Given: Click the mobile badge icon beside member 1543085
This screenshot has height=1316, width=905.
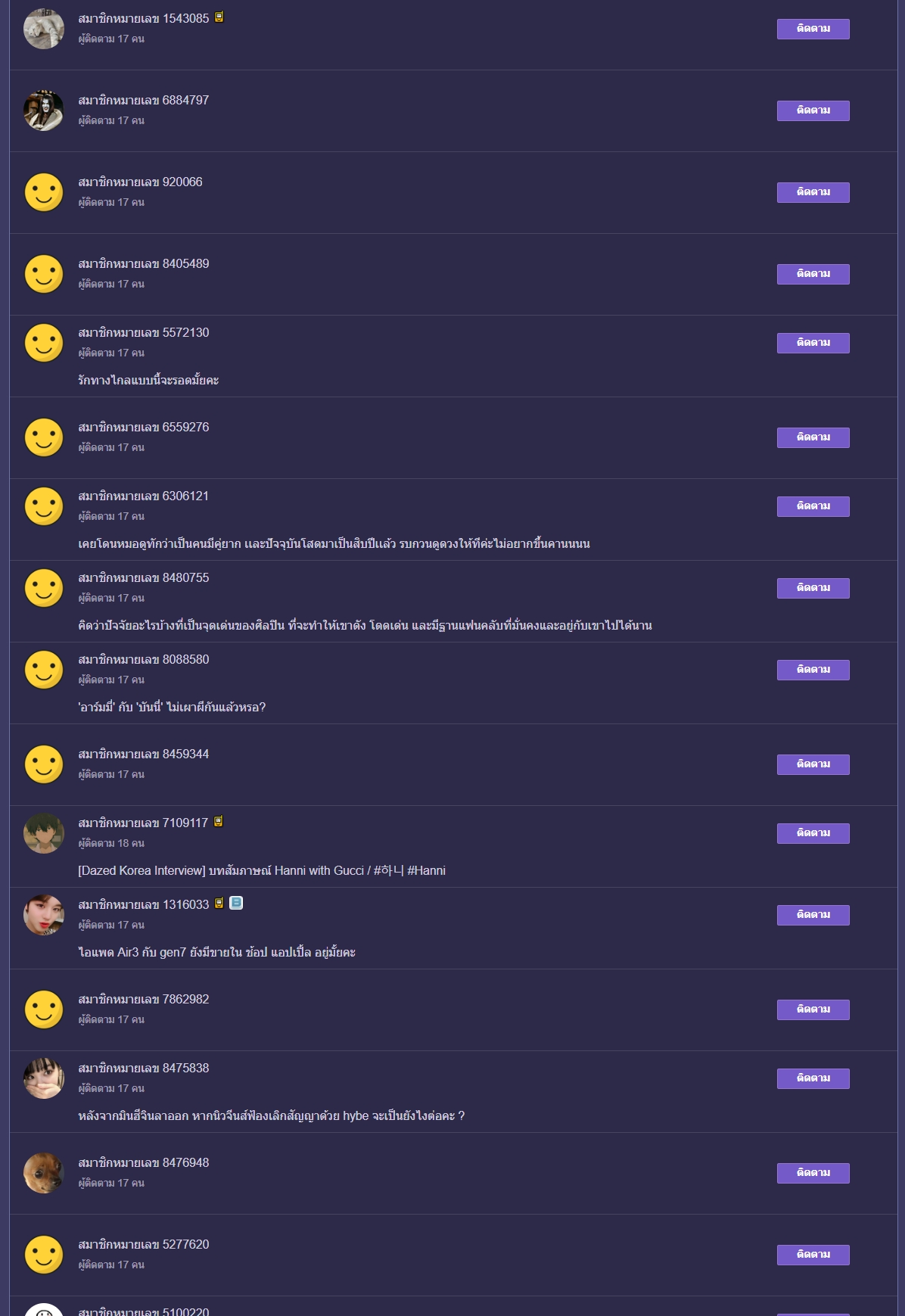Looking at the screenshot, I should coord(219,17).
